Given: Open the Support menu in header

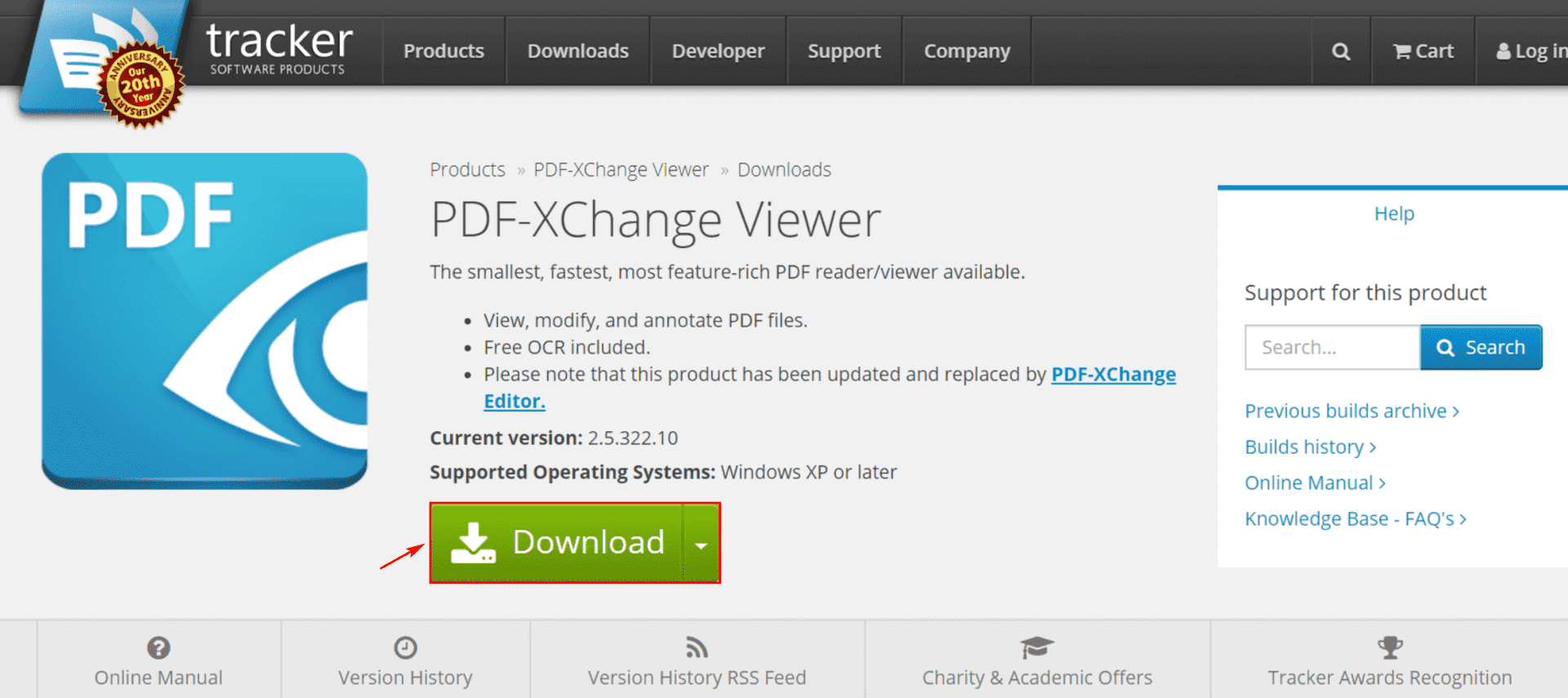Looking at the screenshot, I should [x=844, y=51].
